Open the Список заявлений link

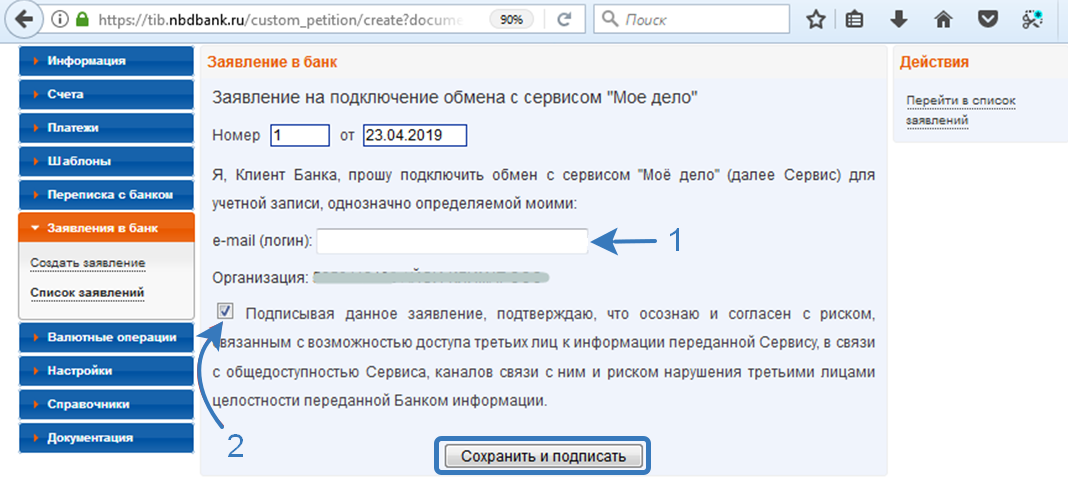(x=87, y=293)
